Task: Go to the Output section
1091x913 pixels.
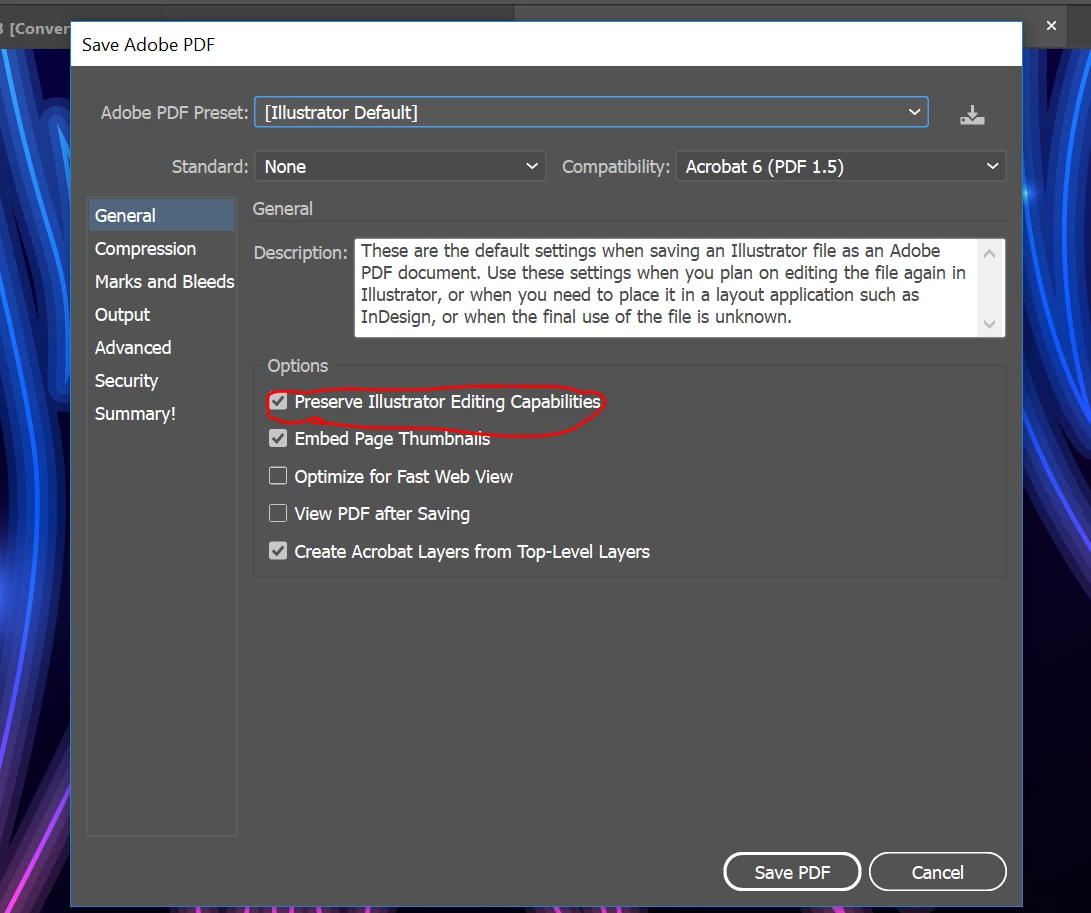Action: coord(161,315)
